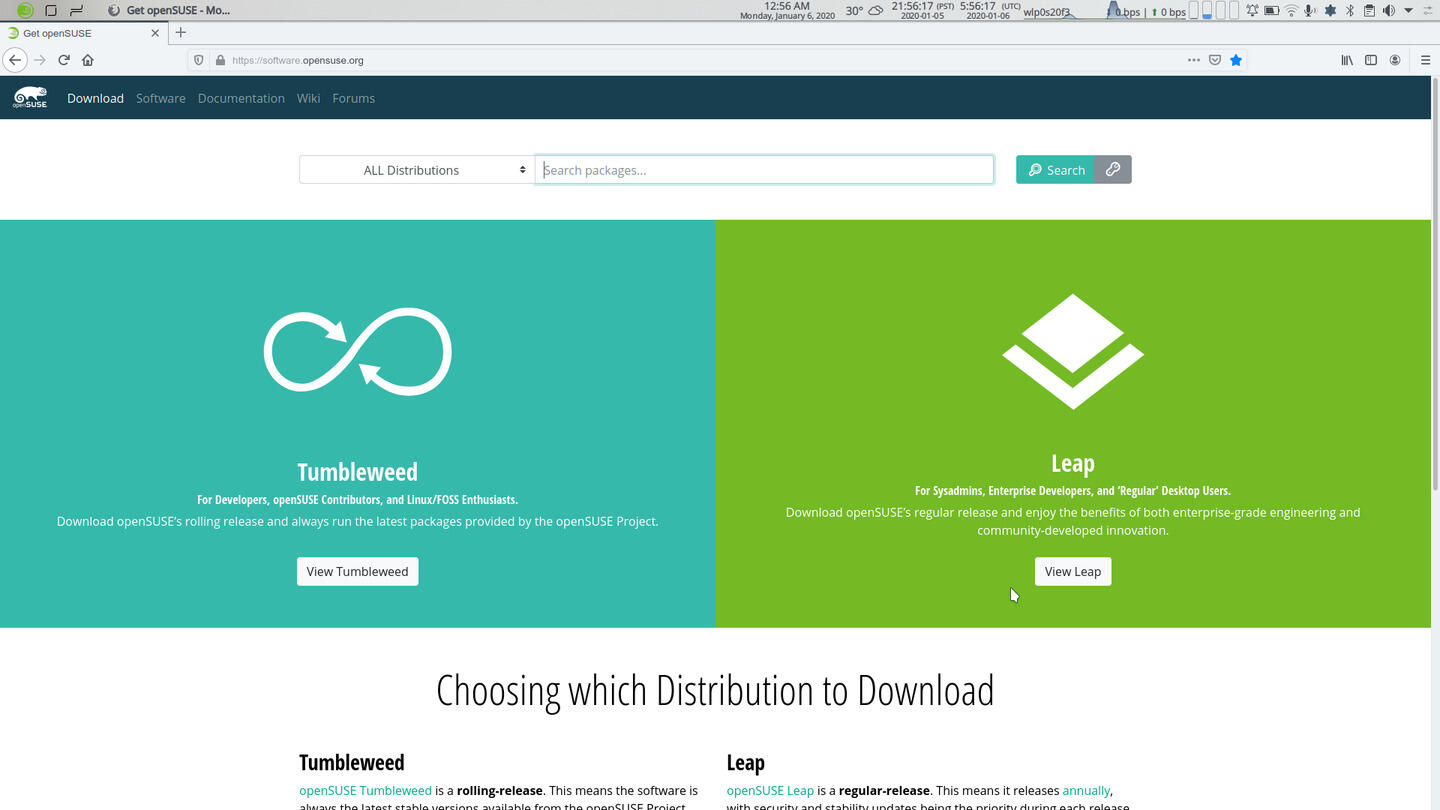Click microphone icon in system tray
The image size is (1440, 810).
pos(1309,11)
